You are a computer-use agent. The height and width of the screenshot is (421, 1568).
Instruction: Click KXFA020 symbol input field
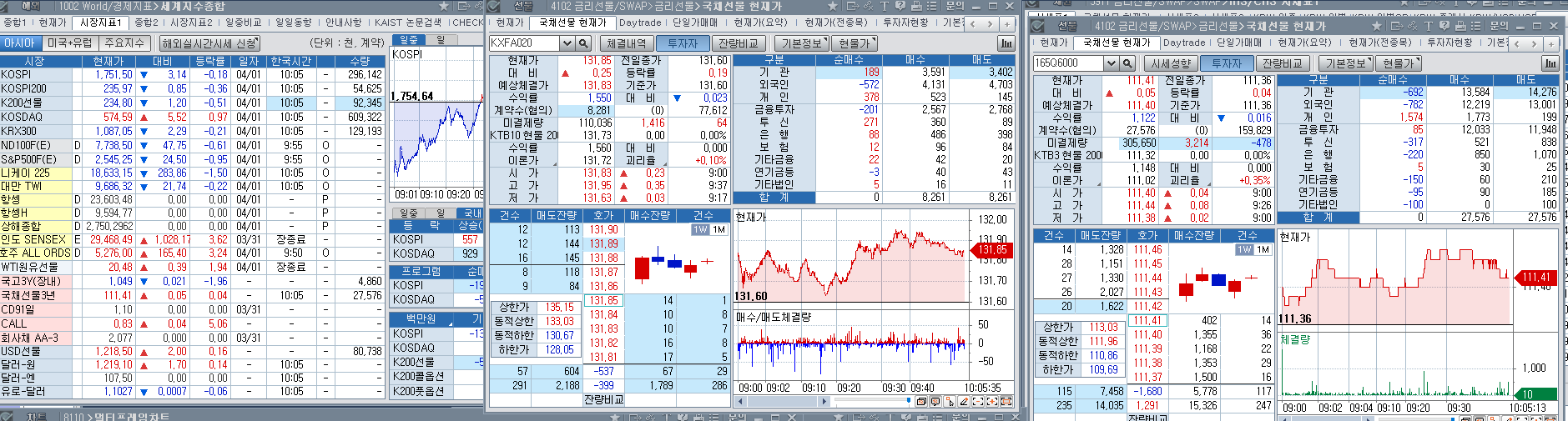(524, 43)
